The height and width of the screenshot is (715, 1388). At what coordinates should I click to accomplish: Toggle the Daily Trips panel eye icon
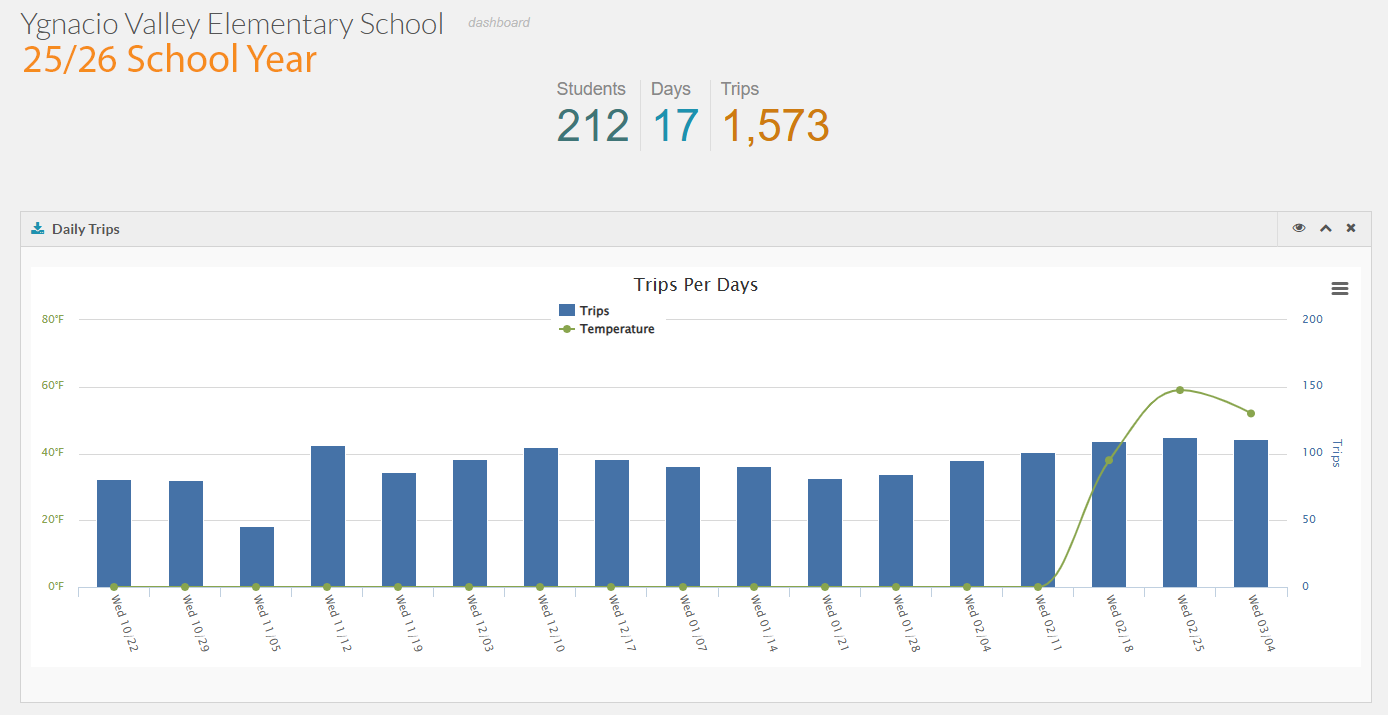[1299, 229]
